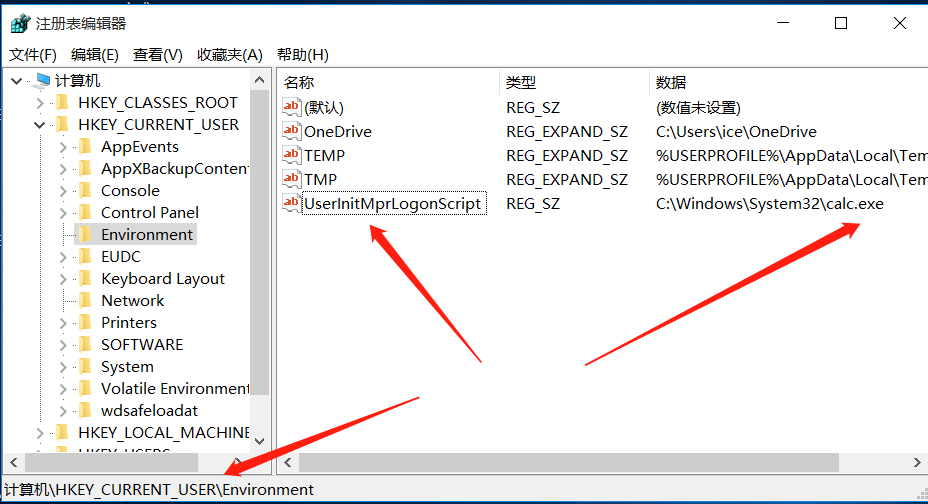Viewport: 928px width, 504px height.
Task: Click the tree pane scroll down arrow
Action: click(259, 441)
